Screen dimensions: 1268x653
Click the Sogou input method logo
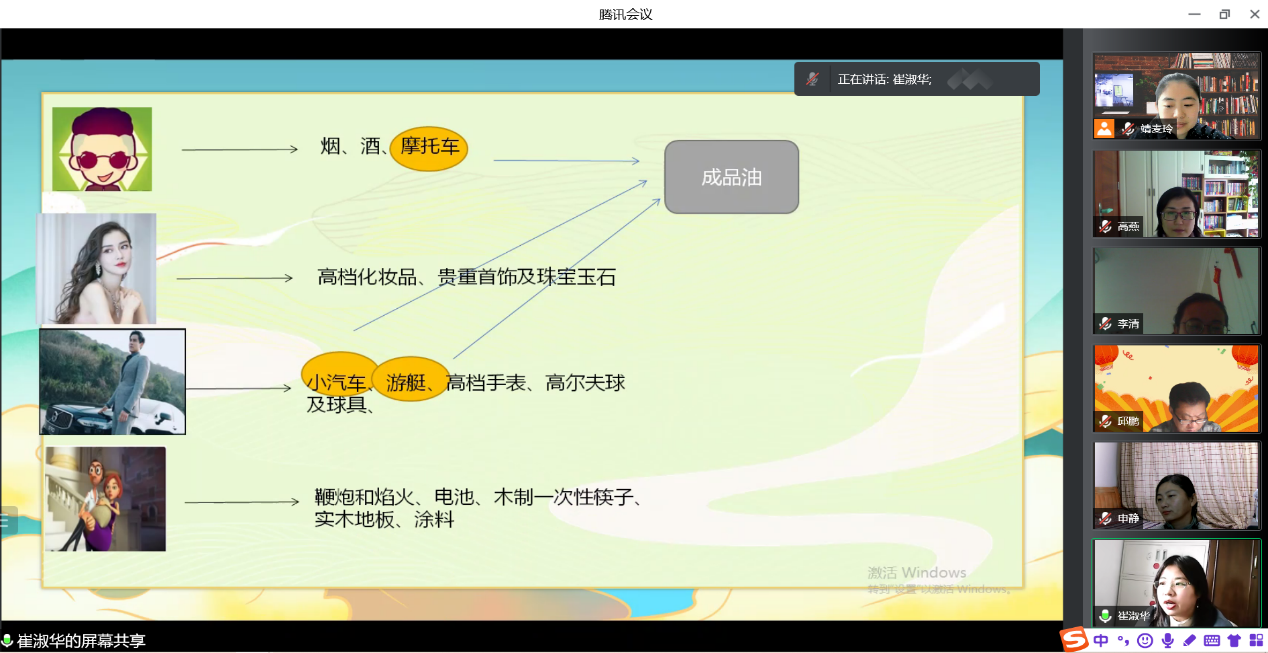pos(1074,640)
